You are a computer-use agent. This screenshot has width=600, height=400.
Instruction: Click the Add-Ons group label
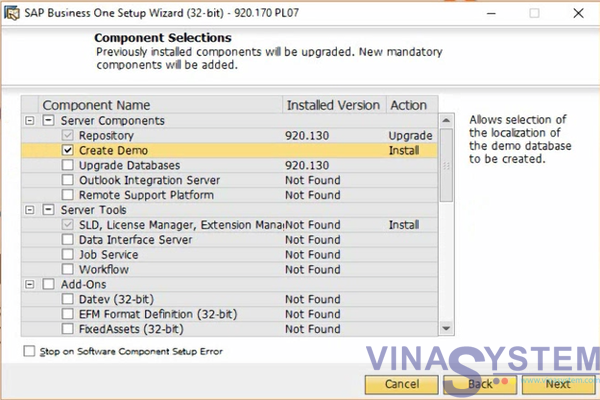(x=83, y=284)
